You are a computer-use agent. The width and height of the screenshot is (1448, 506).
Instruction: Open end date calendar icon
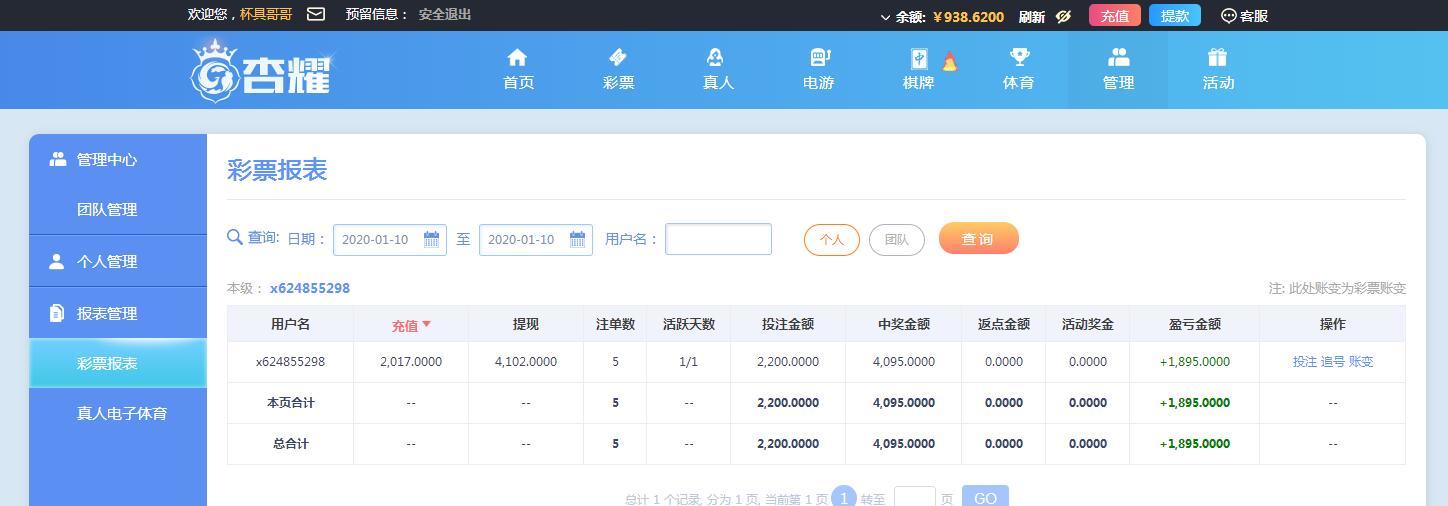coord(577,239)
